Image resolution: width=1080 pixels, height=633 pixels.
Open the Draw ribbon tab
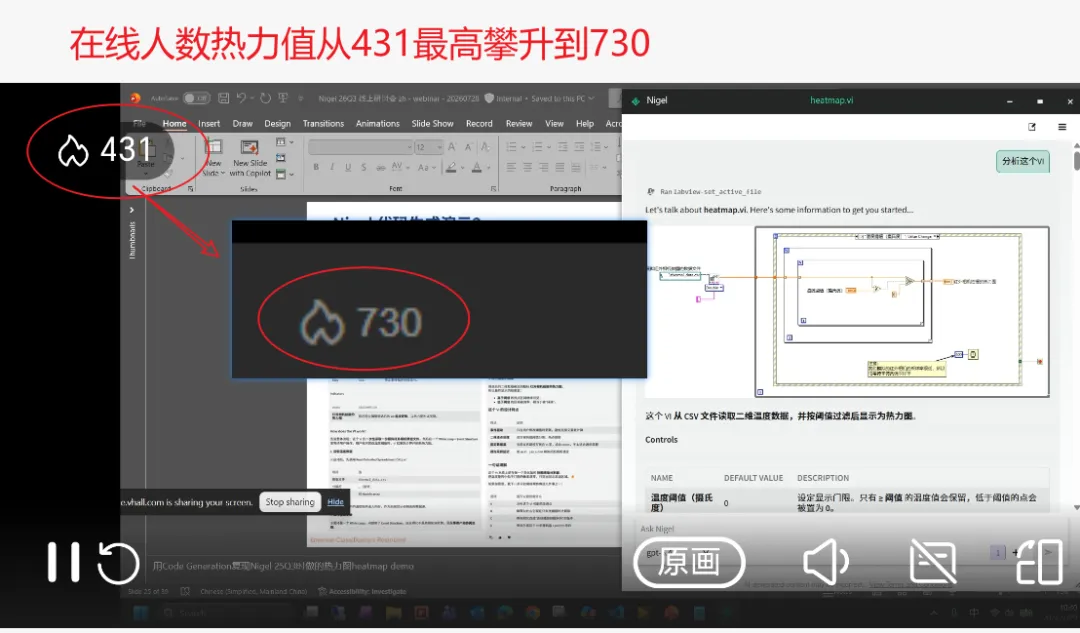coord(242,124)
